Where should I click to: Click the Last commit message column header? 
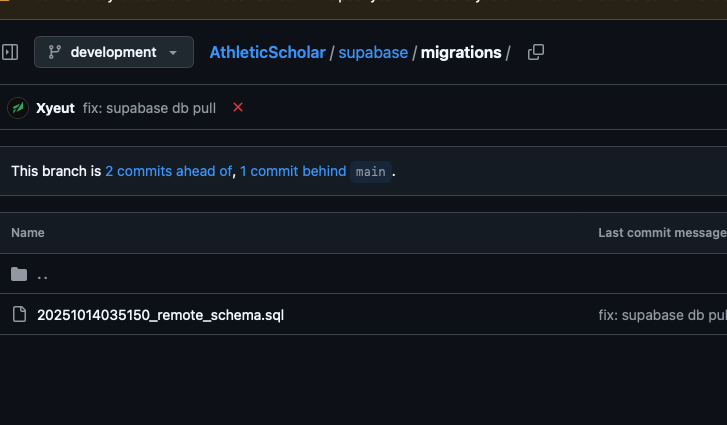click(661, 233)
